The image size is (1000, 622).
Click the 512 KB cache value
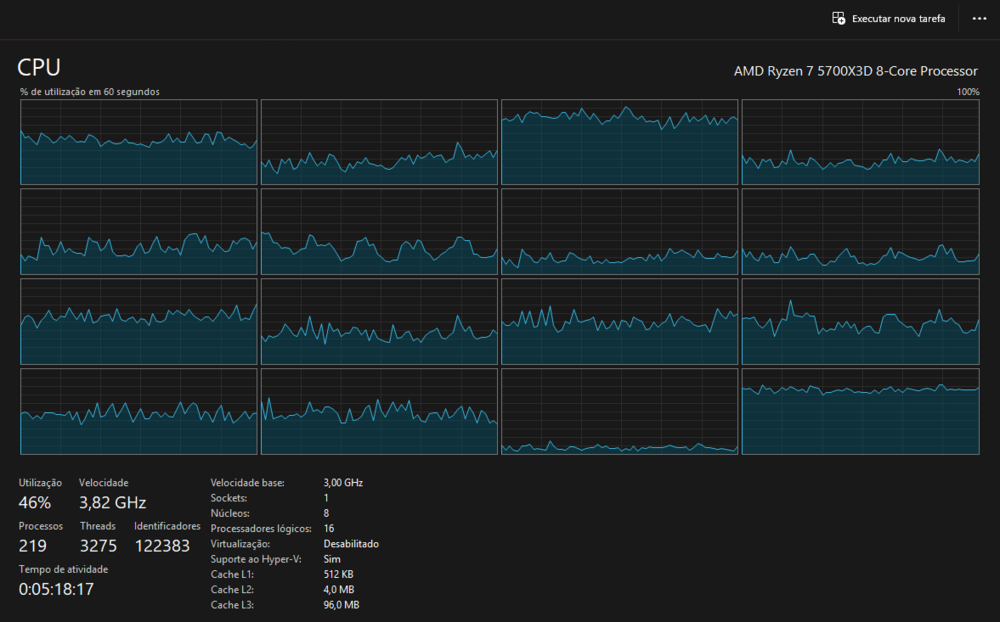click(x=338, y=575)
